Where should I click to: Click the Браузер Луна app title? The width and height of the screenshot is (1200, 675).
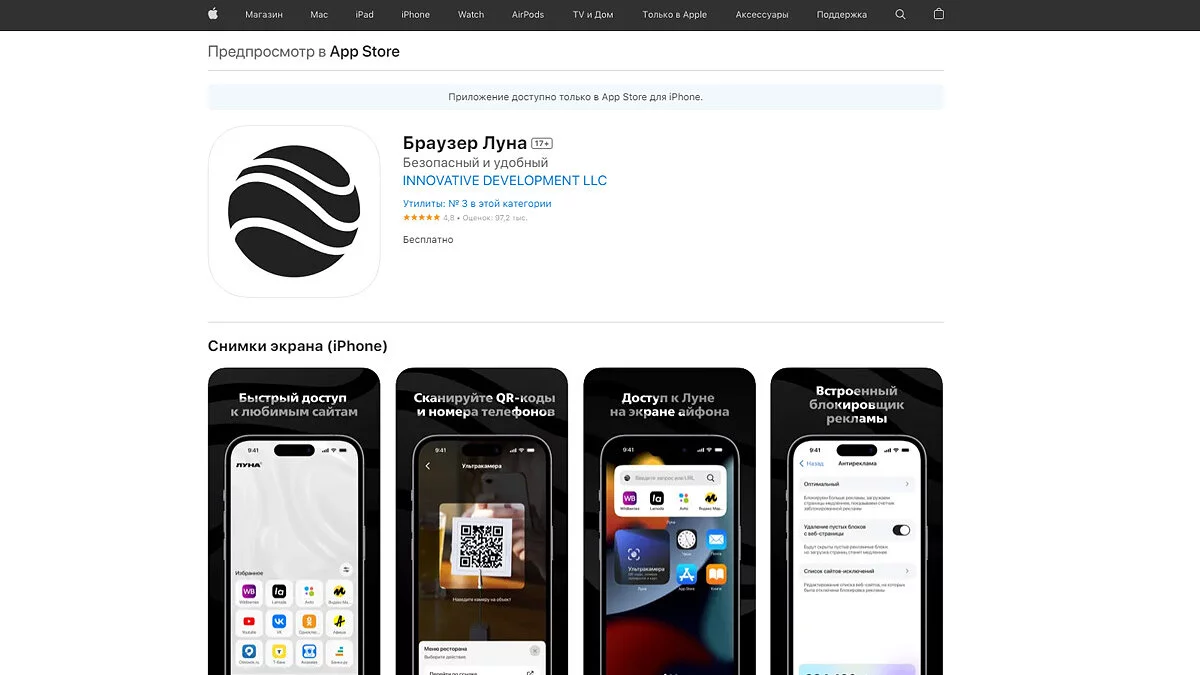pos(465,143)
